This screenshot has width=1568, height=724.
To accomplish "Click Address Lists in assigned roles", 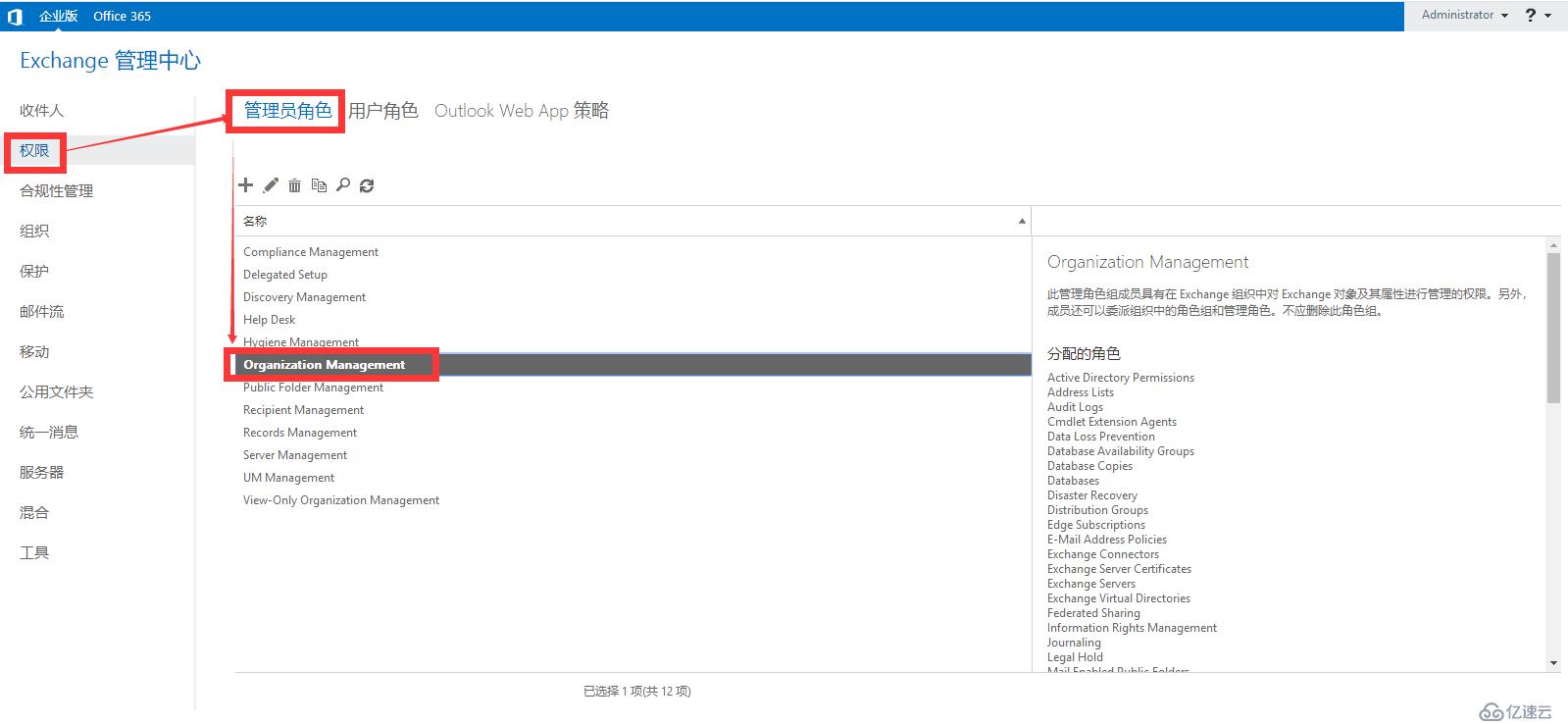I will coord(1081,392).
